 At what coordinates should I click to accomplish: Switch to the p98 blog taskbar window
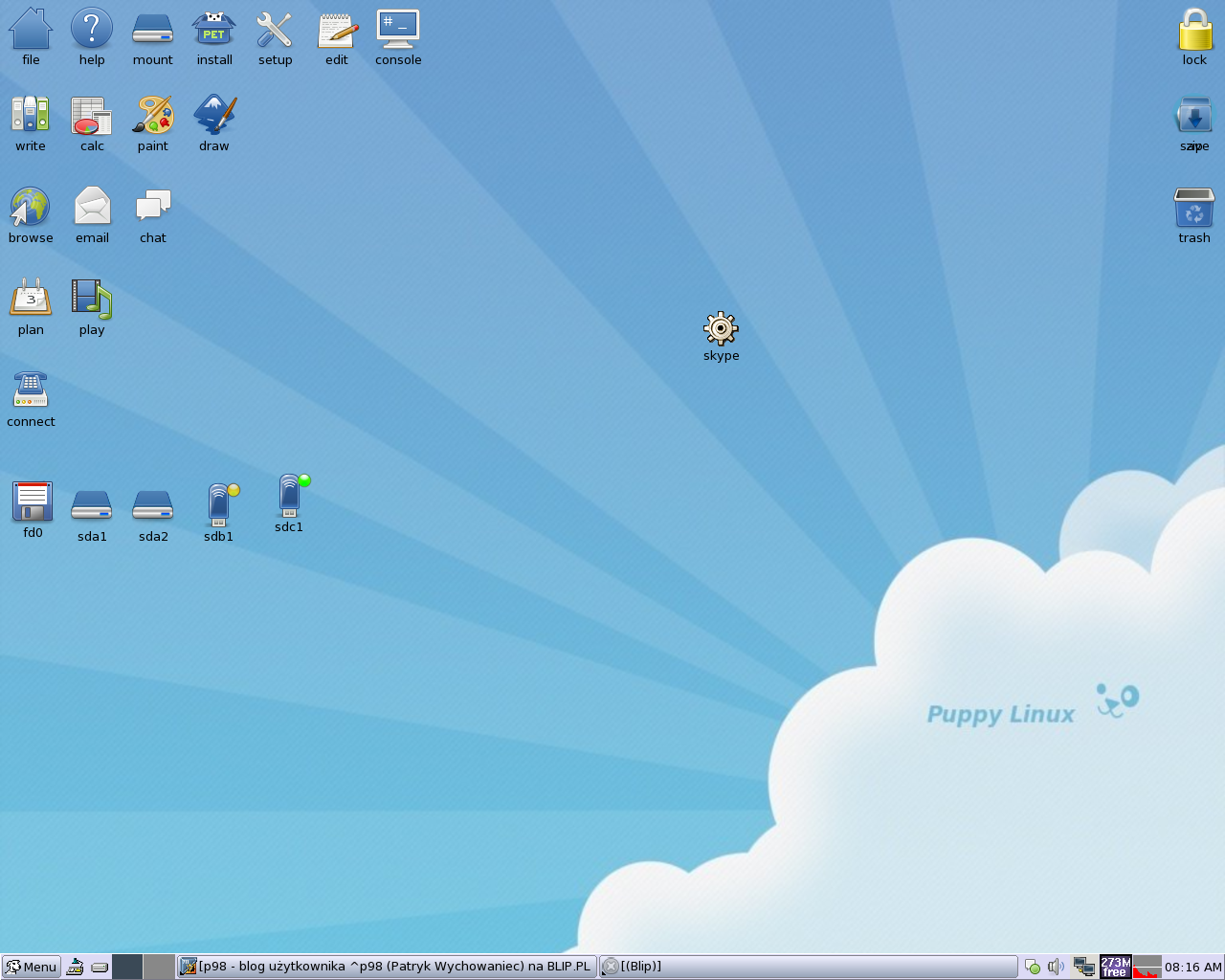387,967
